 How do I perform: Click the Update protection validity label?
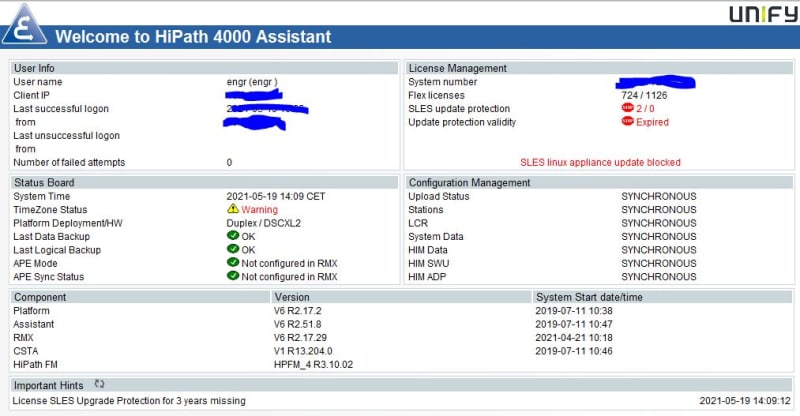(x=462, y=122)
